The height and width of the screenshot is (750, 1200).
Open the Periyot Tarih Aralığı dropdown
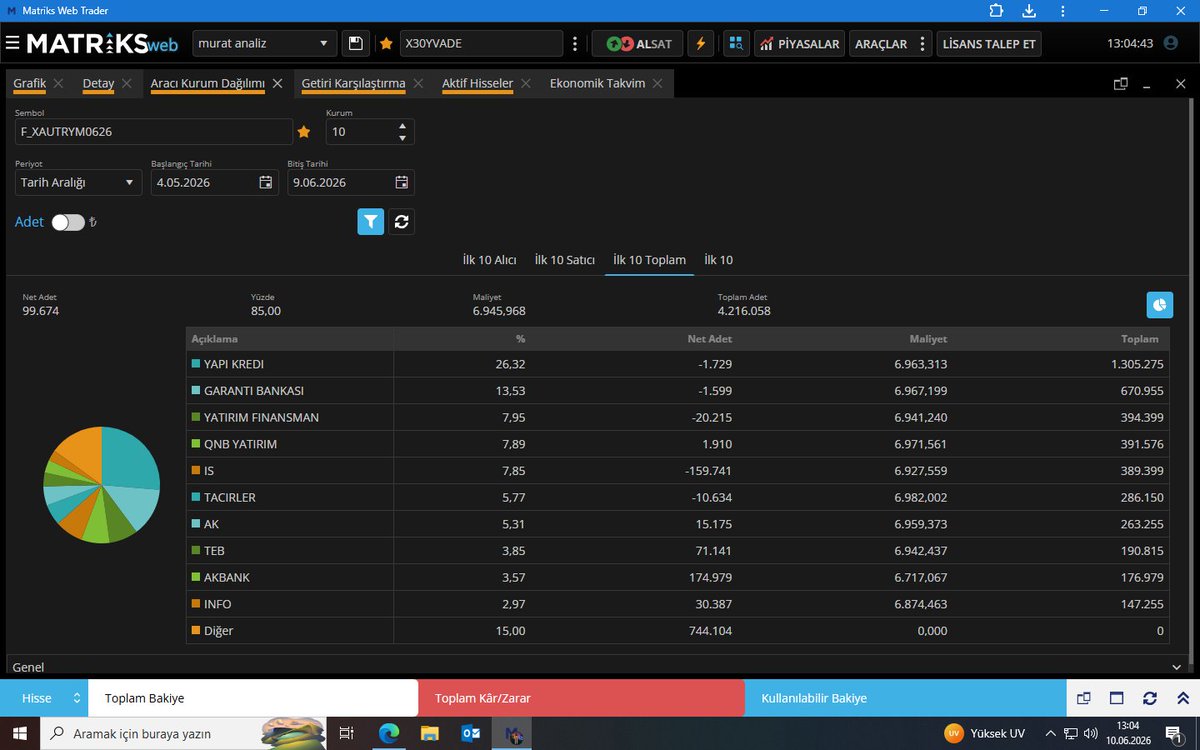(77, 182)
